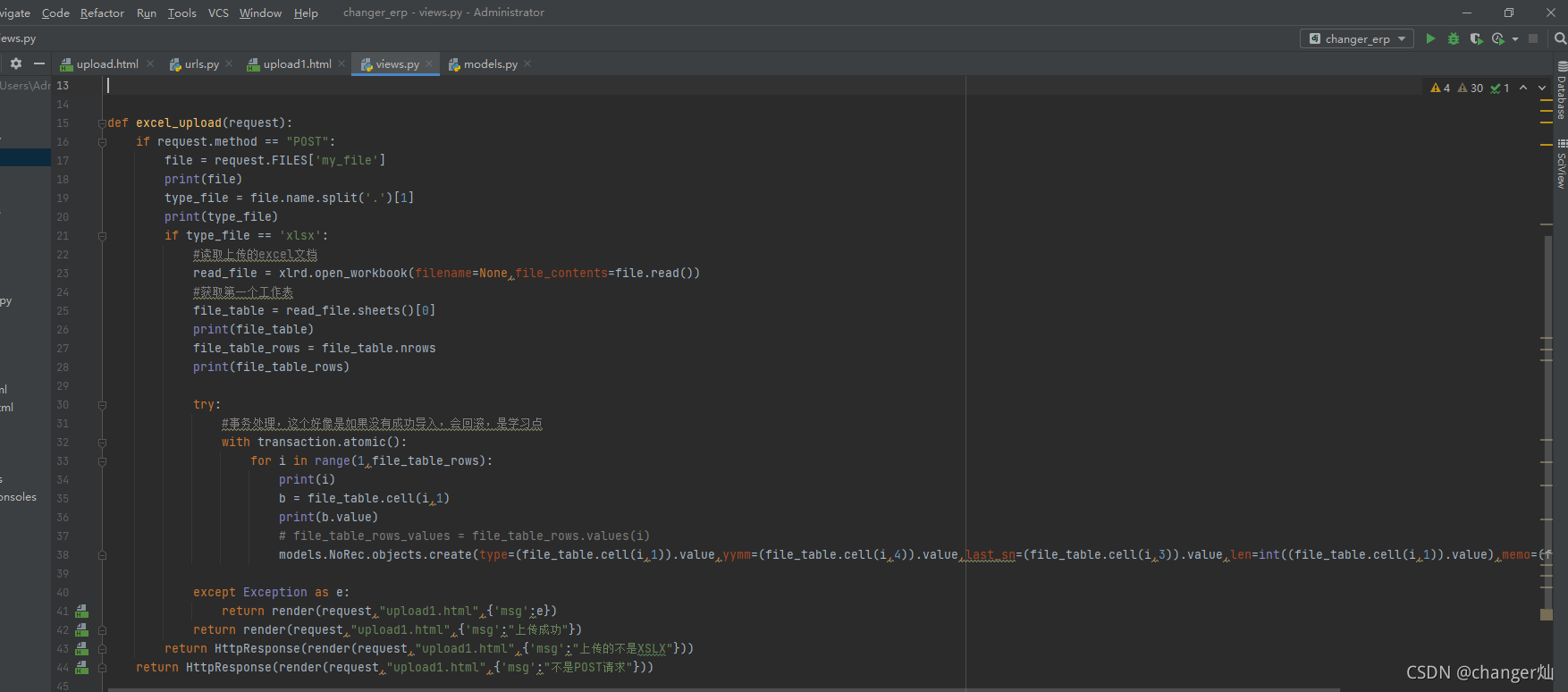
Task: Click the horizontal editor scrollbar
Action: [x=724, y=689]
